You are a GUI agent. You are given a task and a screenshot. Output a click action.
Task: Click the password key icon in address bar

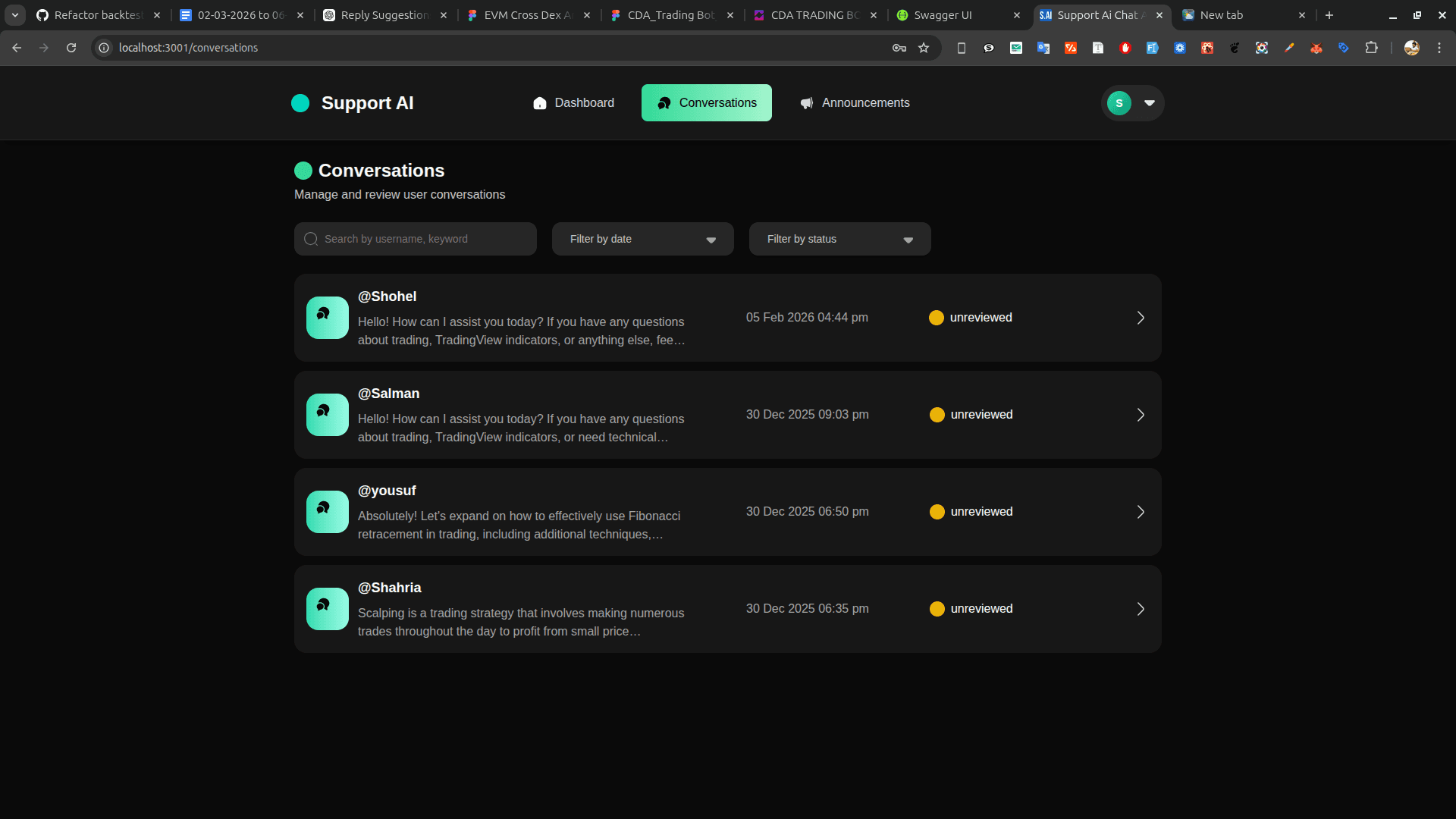tap(899, 48)
